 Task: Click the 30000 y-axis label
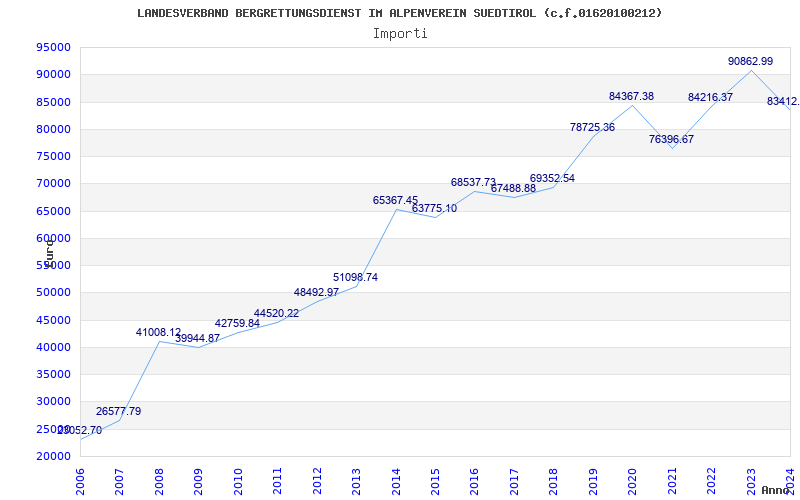pyautogui.click(x=53, y=402)
